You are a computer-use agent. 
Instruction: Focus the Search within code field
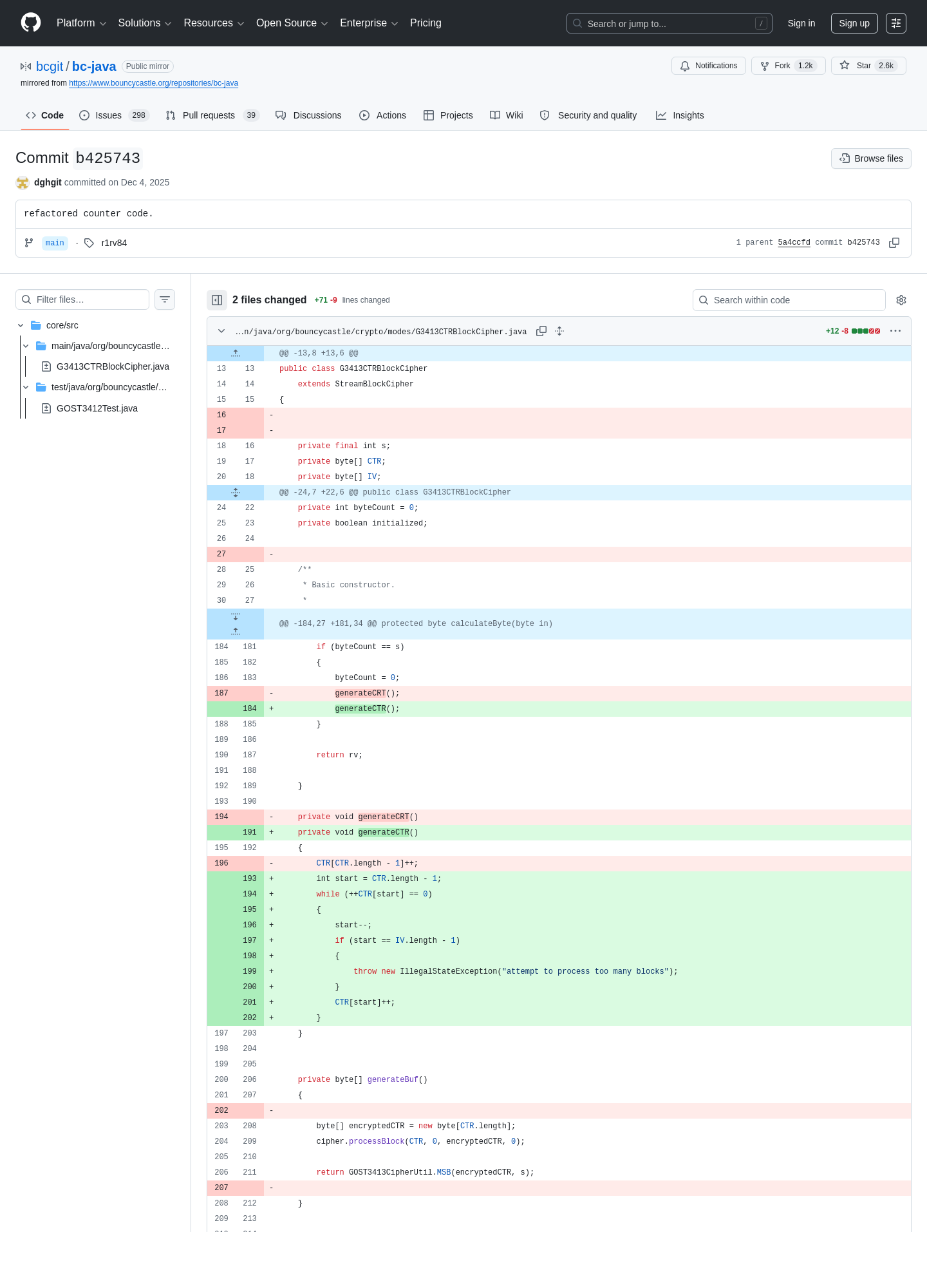789,300
